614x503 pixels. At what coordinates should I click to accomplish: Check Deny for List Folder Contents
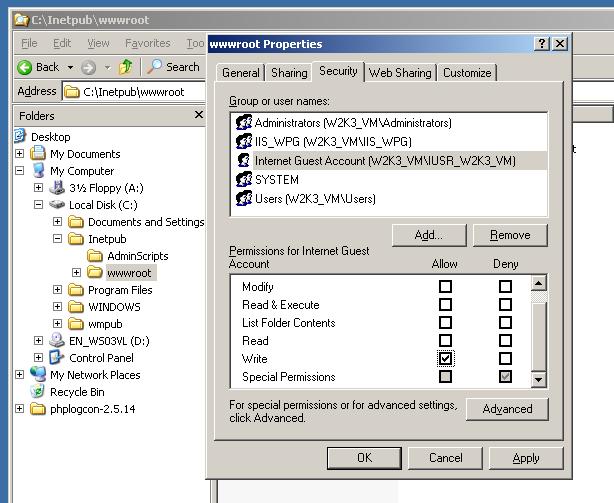505,323
